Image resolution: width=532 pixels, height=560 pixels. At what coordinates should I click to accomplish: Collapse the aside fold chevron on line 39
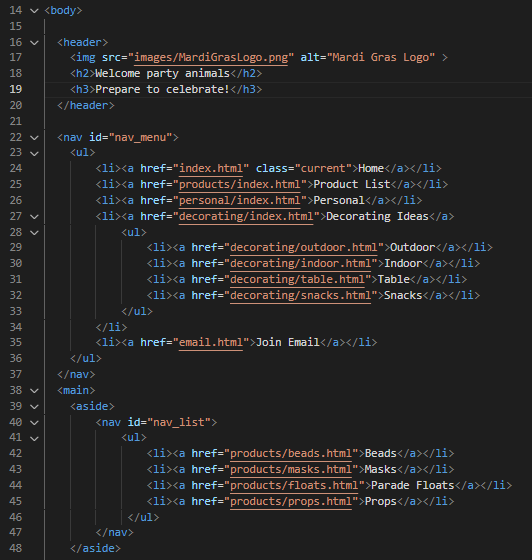(x=34, y=406)
